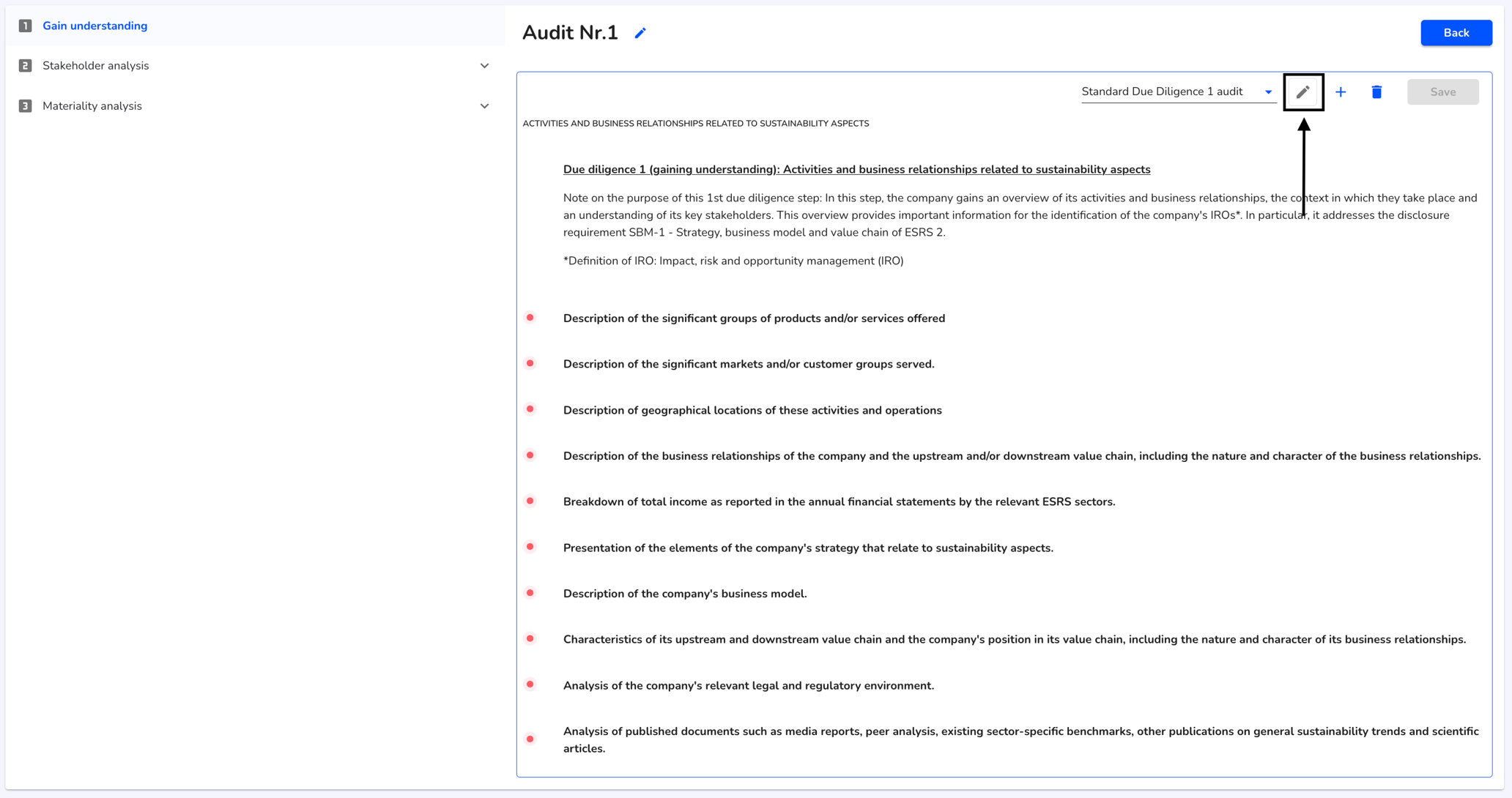Toggle status dot for business relationships value chain row
The width and height of the screenshot is (1512, 798).
point(530,455)
